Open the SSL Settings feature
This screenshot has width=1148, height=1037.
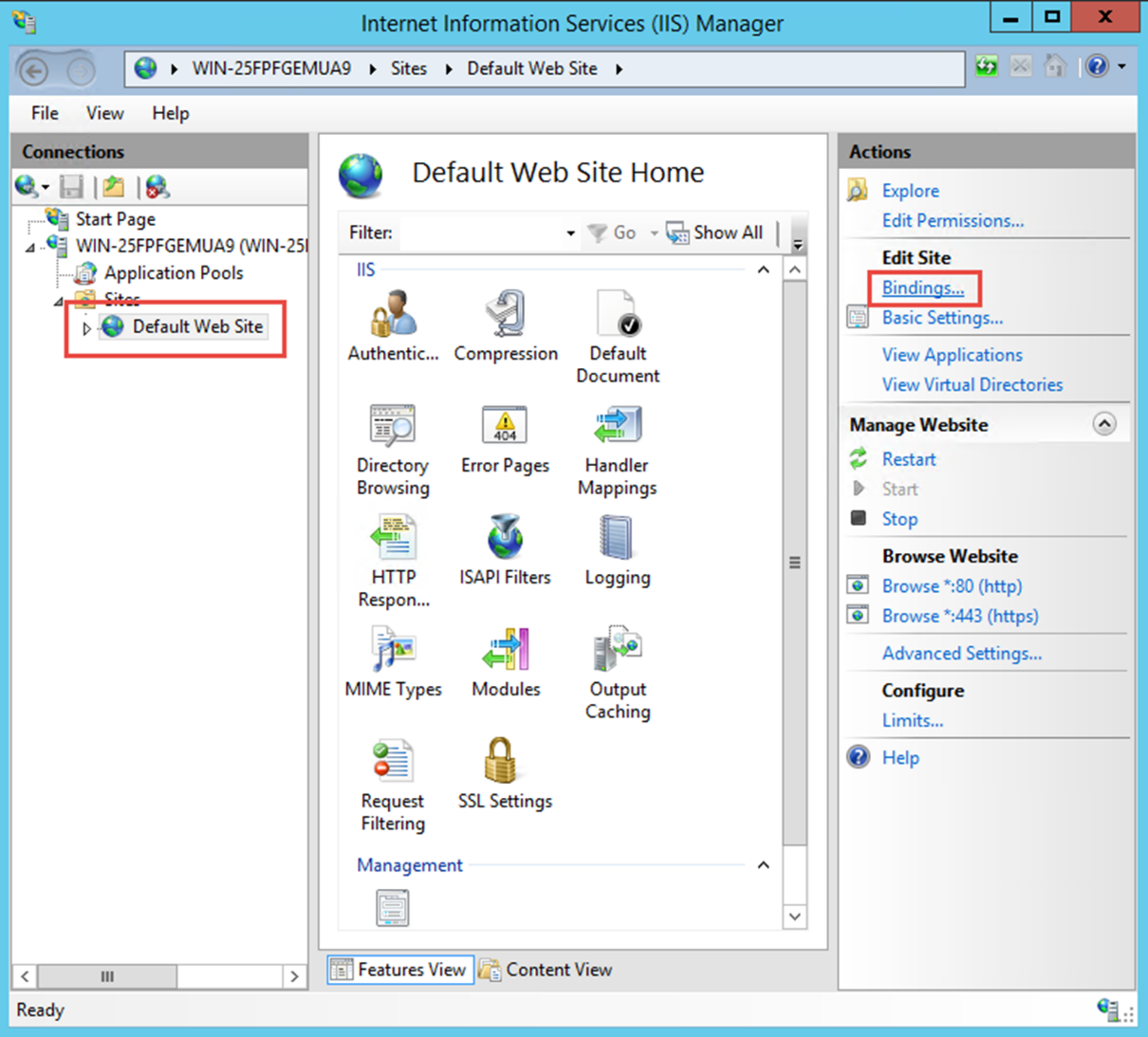[x=505, y=774]
